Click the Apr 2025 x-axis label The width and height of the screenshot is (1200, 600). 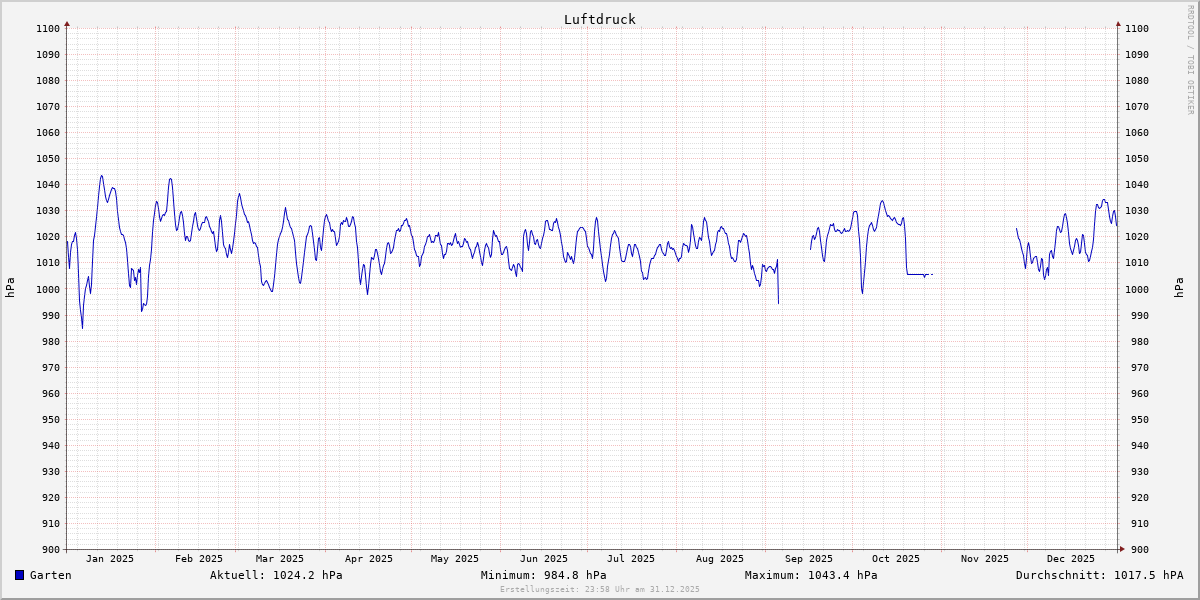point(369,559)
